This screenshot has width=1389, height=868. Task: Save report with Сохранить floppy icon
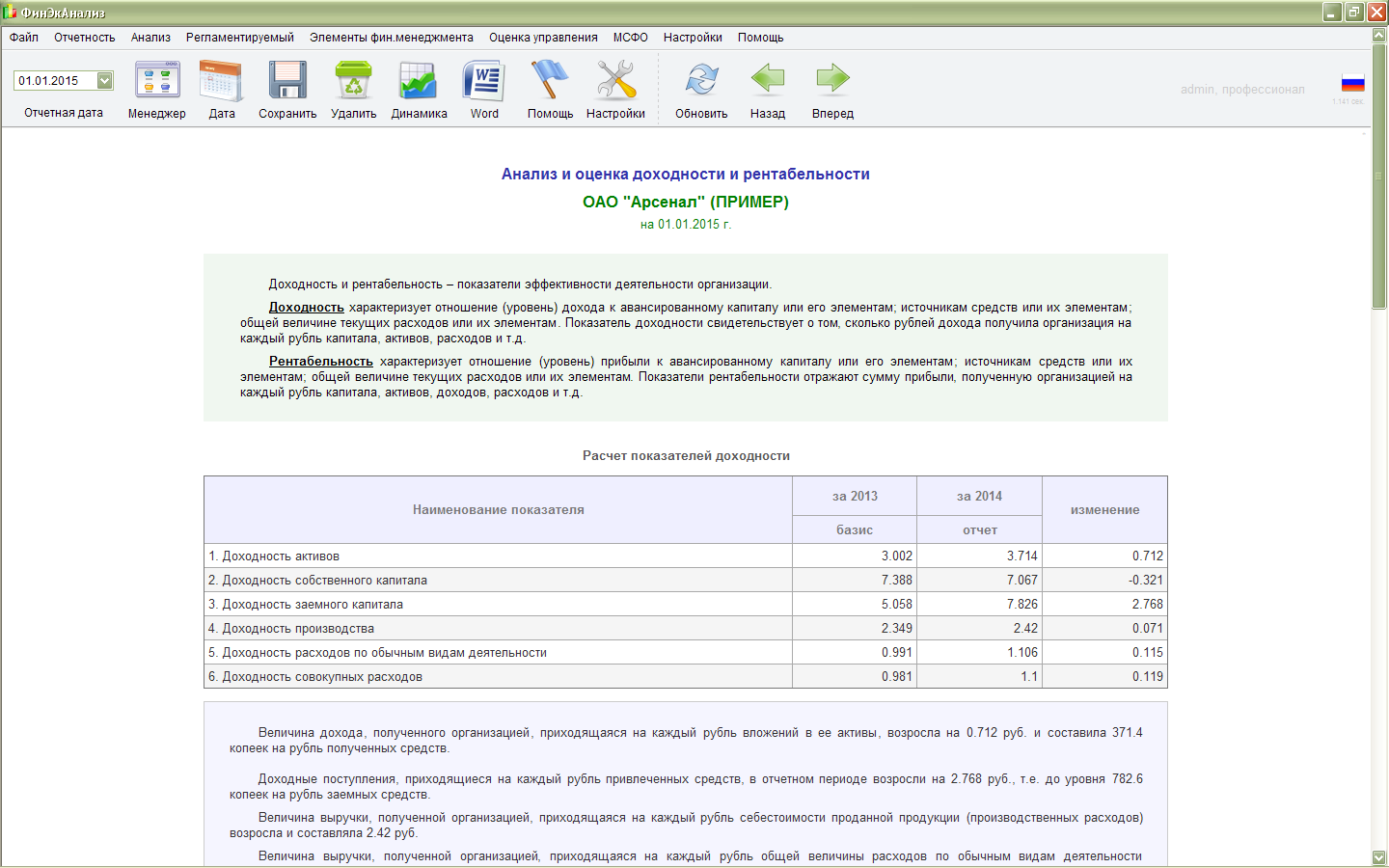click(x=287, y=80)
